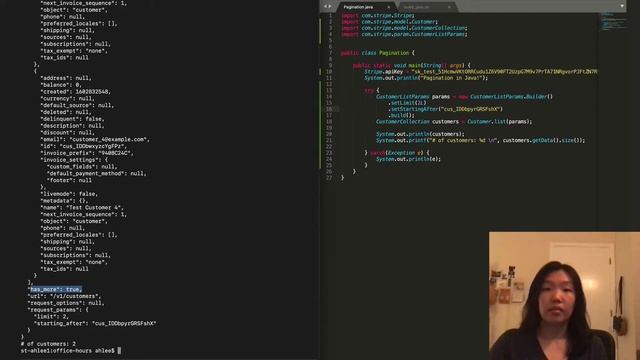
Task: Click "delinquent": false line in terminal
Action: [72, 119]
